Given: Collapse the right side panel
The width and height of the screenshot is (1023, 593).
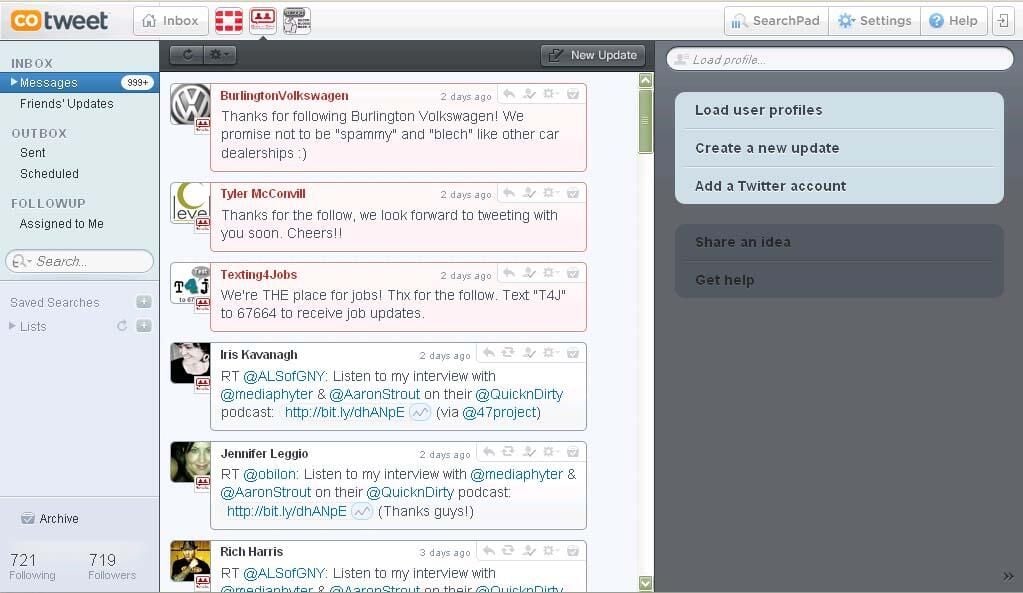Looking at the screenshot, I should 1009,576.
